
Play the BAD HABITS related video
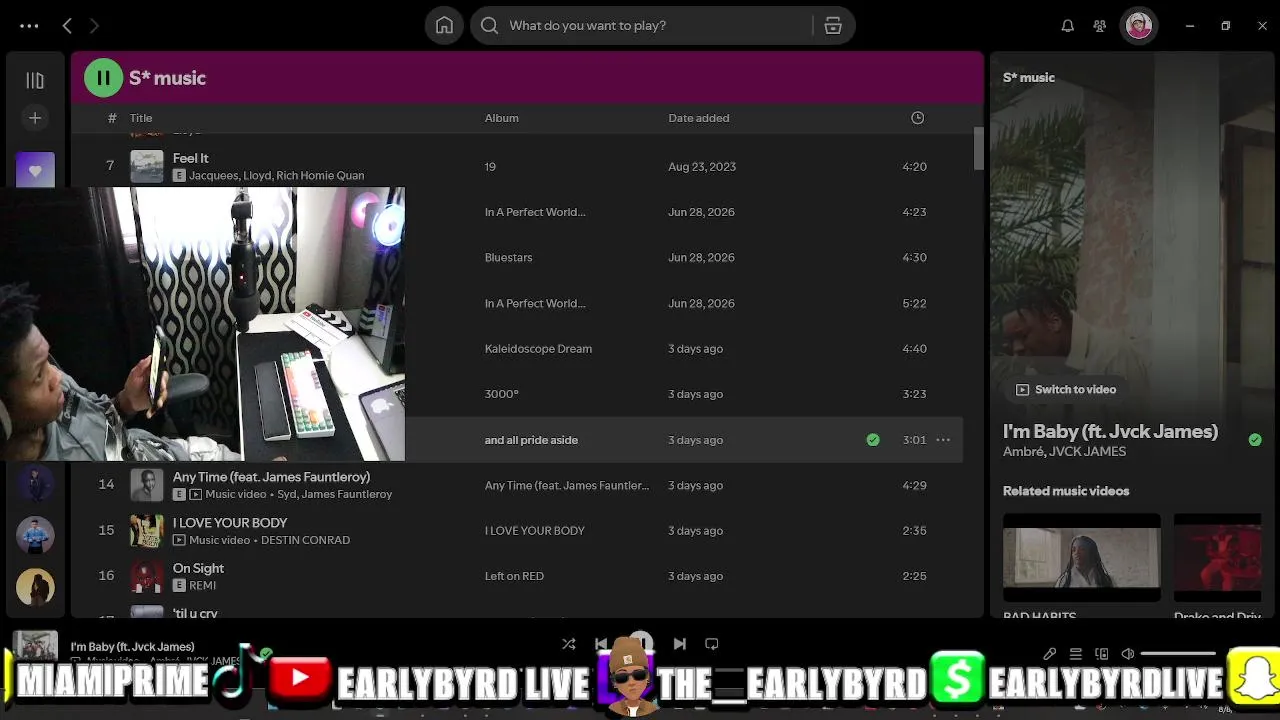tap(1082, 557)
